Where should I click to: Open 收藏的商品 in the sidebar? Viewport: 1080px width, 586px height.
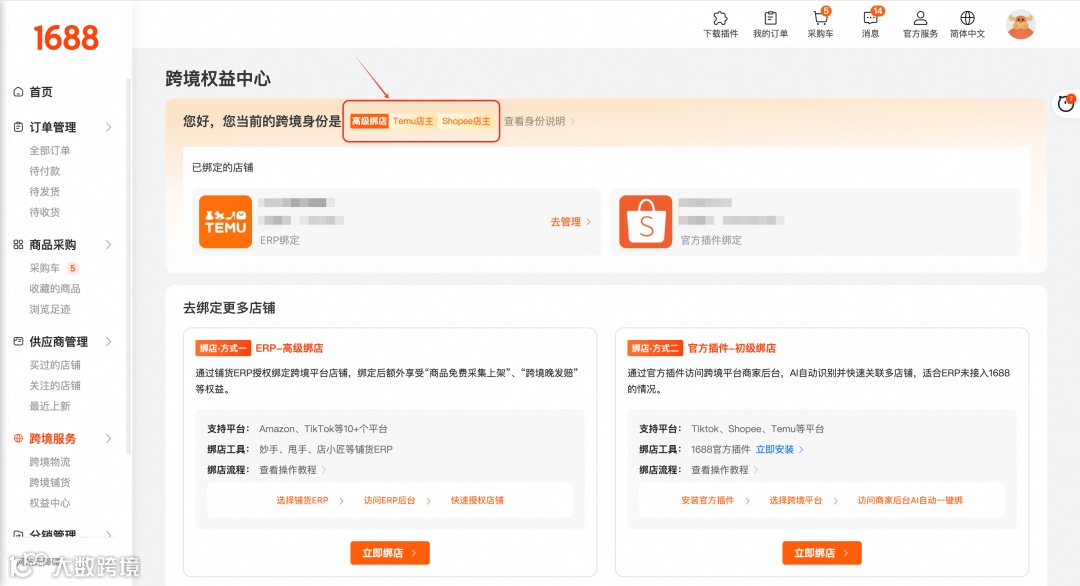click(55, 289)
